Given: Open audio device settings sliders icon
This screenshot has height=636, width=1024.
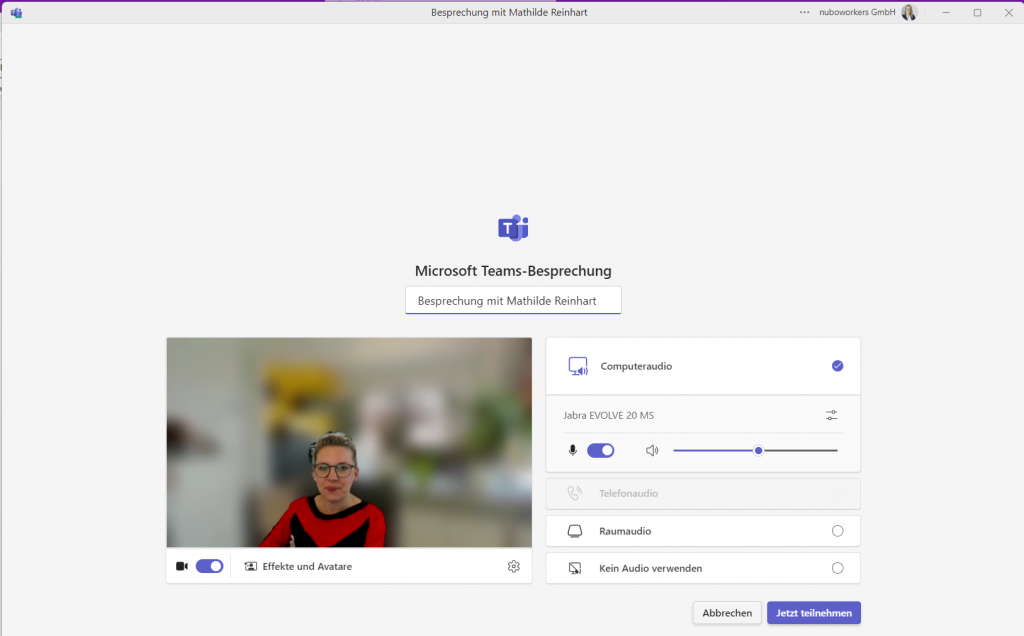Looking at the screenshot, I should 831,415.
